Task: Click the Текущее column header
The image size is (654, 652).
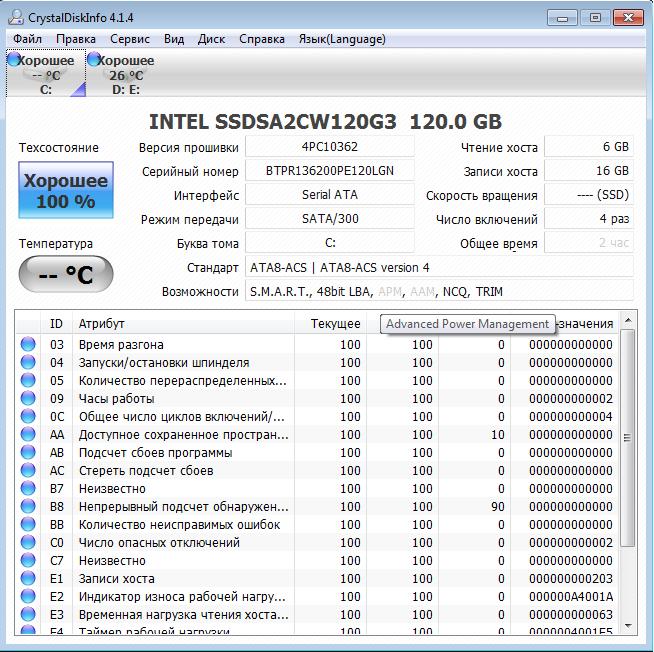Action: point(330,324)
